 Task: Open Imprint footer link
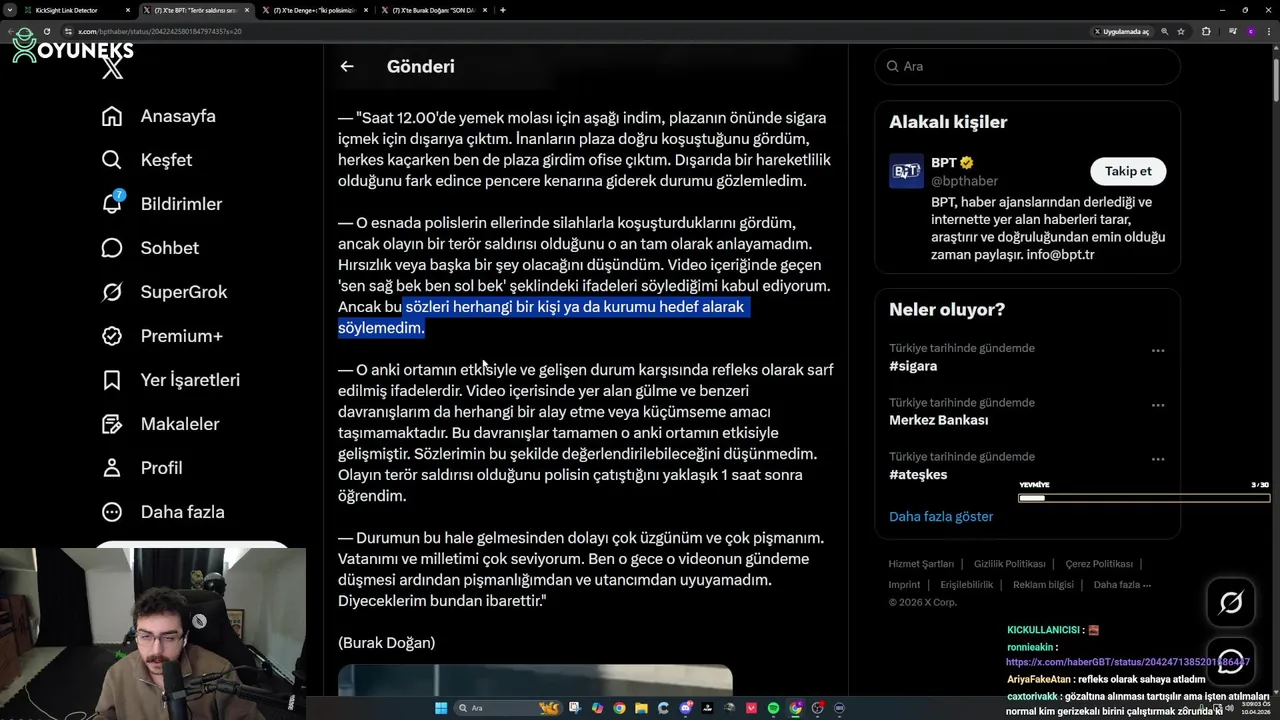pyautogui.click(x=904, y=585)
